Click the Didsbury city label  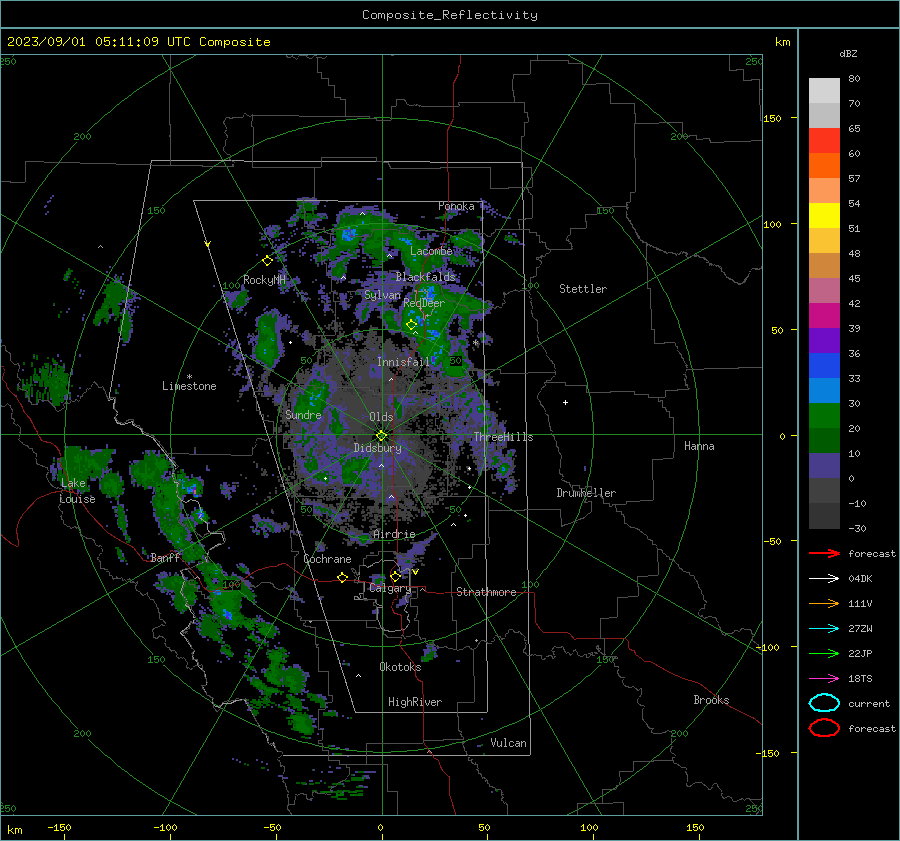coord(377,448)
